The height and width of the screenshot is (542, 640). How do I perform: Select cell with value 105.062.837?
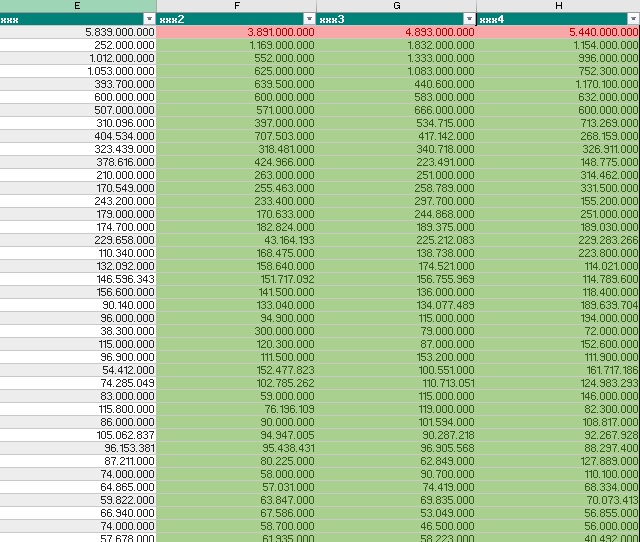78,435
